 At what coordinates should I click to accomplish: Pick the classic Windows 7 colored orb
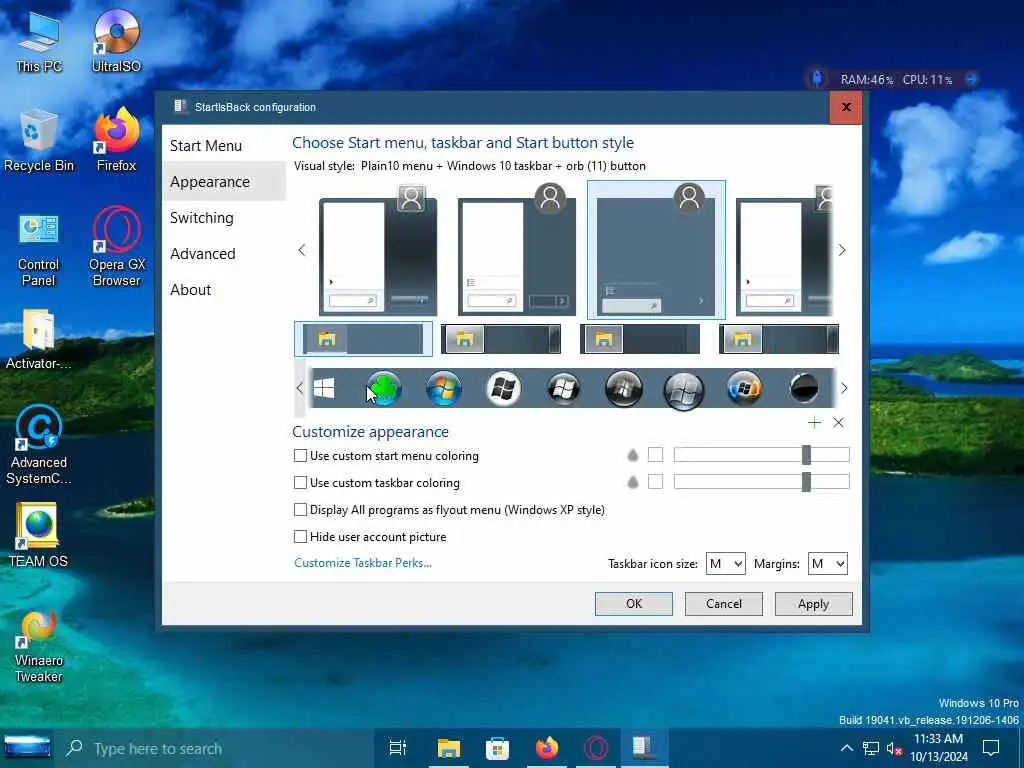coord(443,389)
